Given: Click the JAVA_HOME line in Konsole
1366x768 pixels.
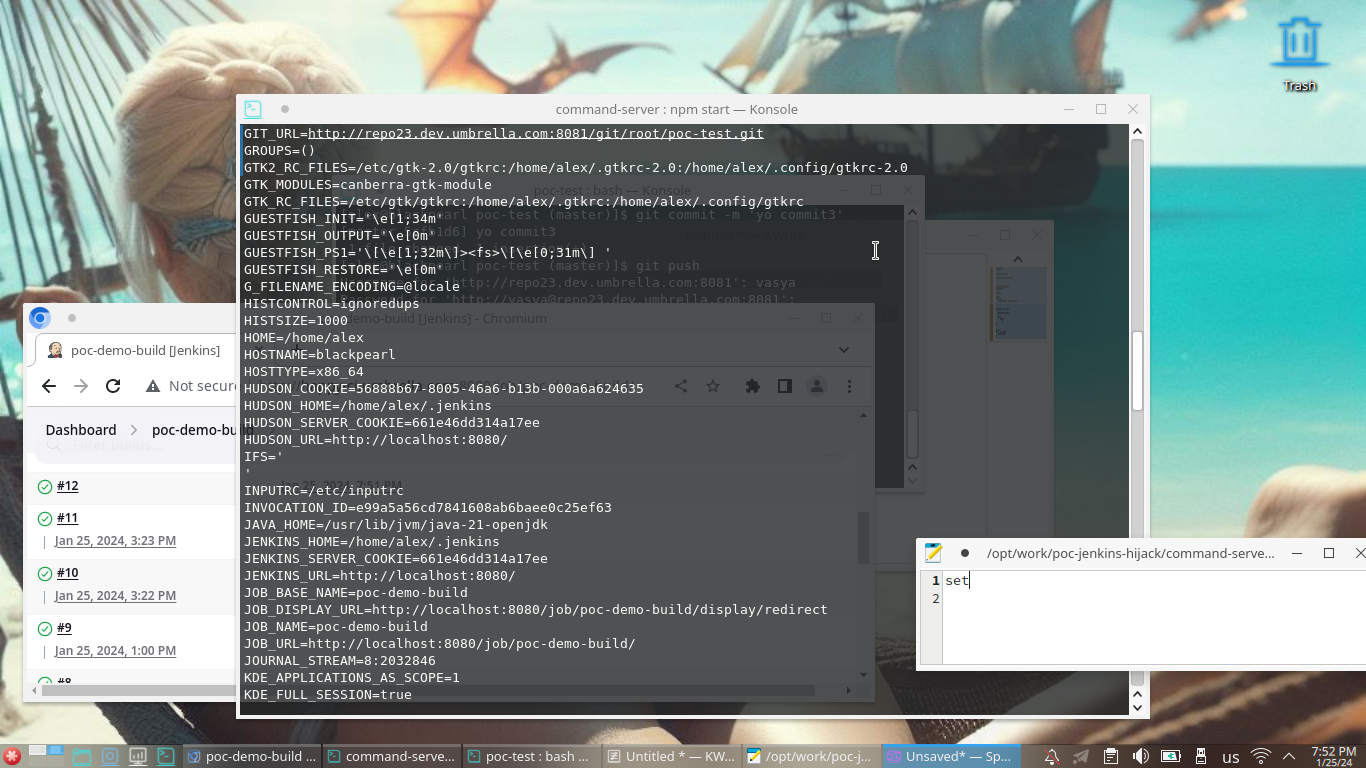Looking at the screenshot, I should point(396,525).
